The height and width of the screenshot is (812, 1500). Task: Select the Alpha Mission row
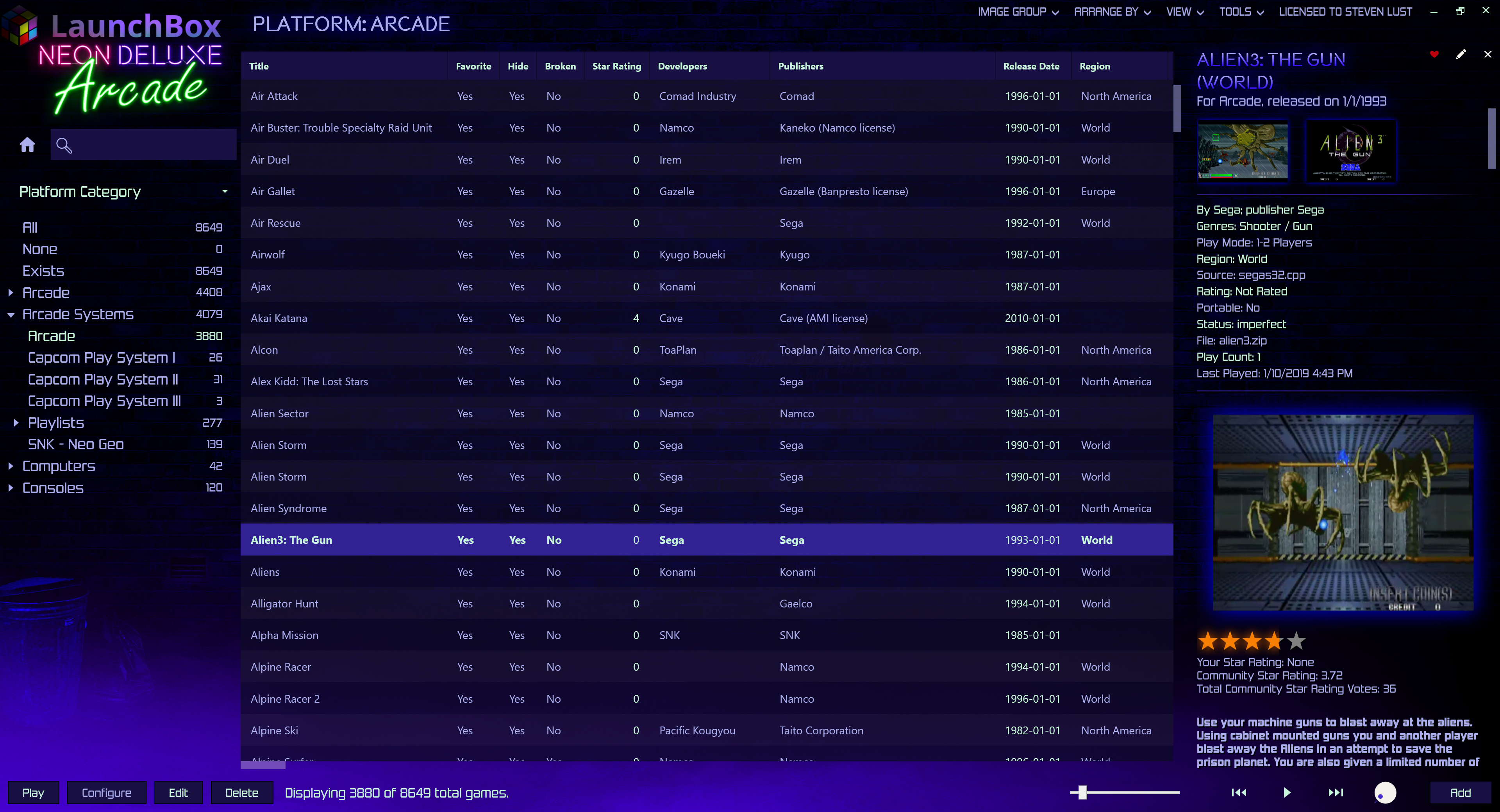(x=706, y=635)
